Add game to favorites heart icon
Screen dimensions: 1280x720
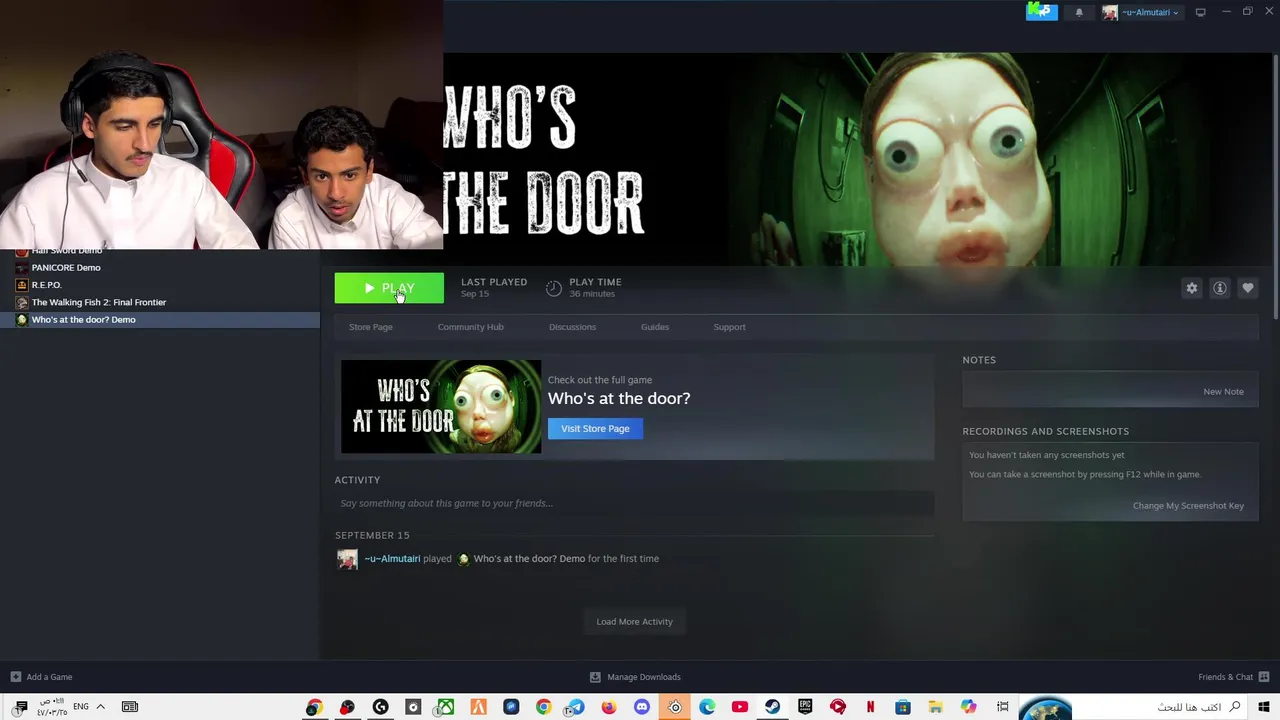(x=1248, y=288)
